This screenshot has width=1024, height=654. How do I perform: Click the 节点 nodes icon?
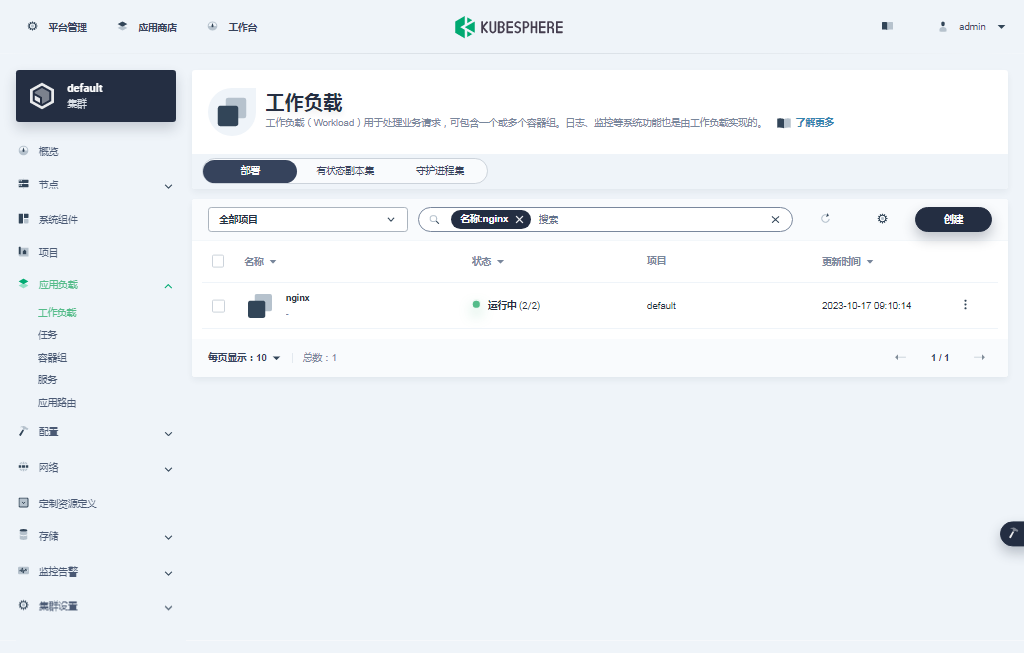24,184
